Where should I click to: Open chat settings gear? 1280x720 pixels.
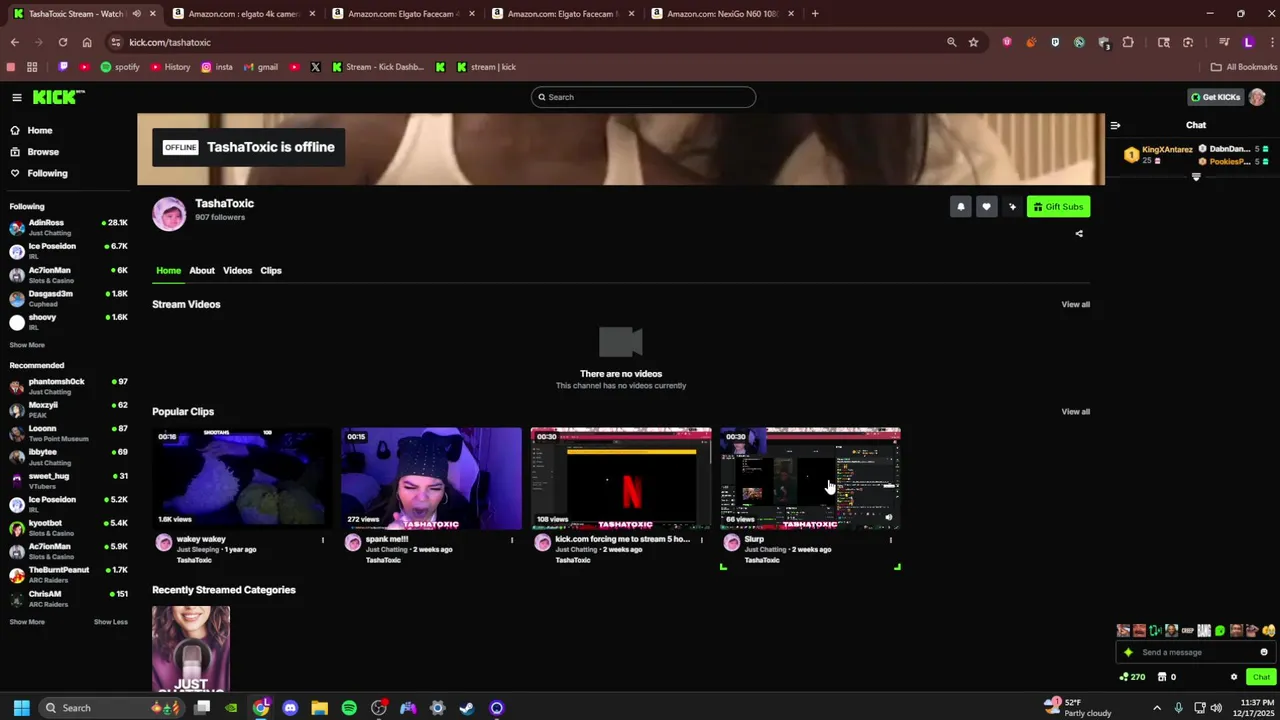(x=1234, y=677)
